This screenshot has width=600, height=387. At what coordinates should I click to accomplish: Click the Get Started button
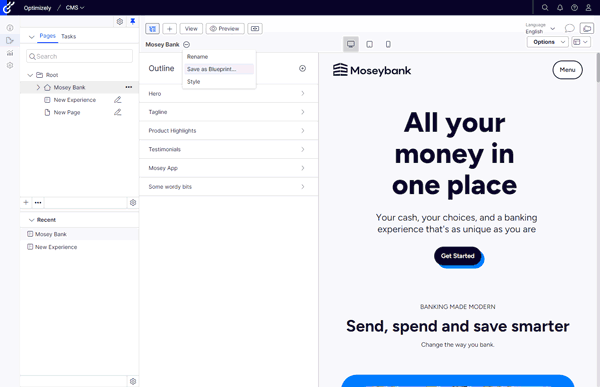pyautogui.click(x=458, y=256)
